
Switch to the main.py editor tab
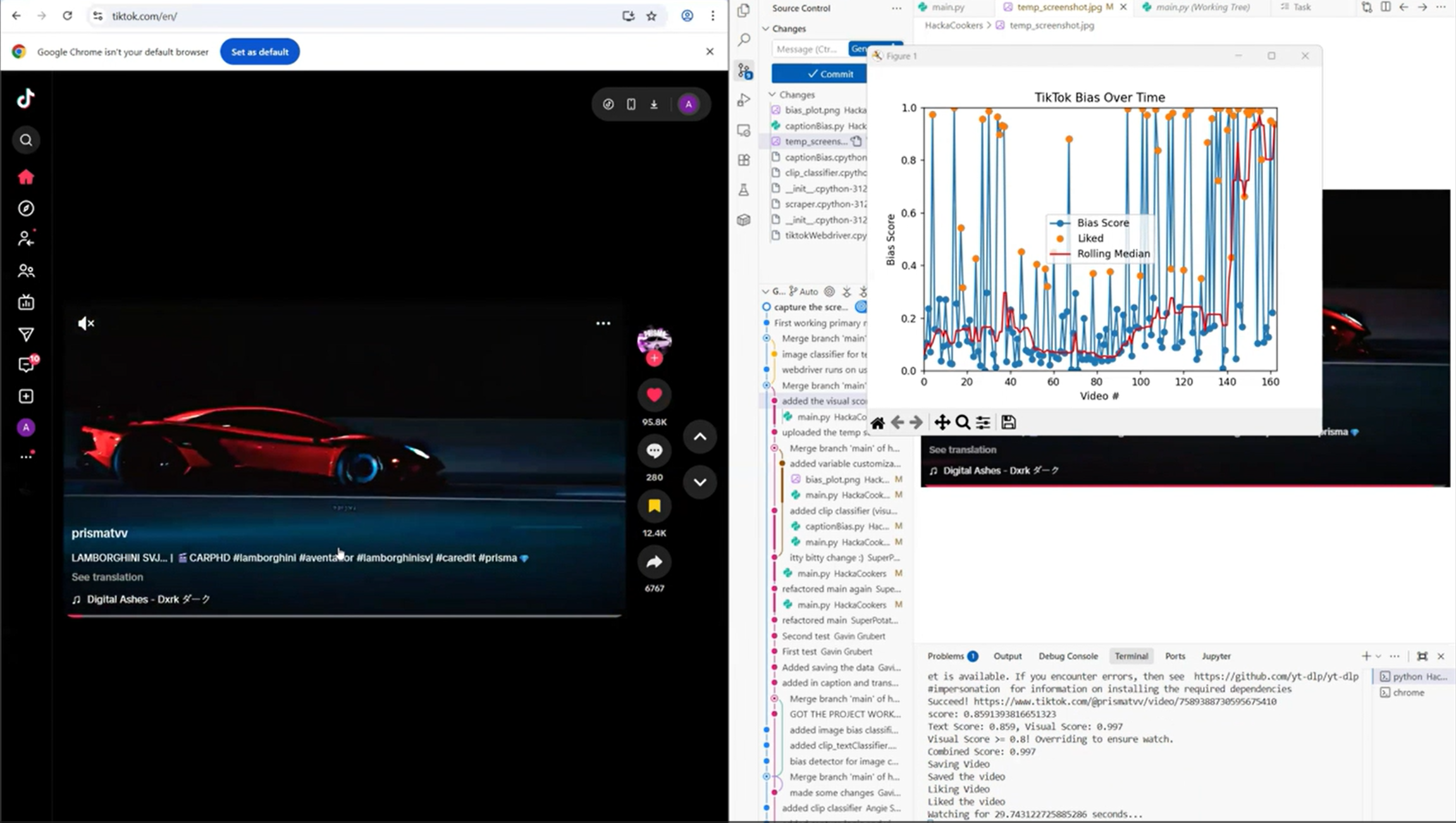click(947, 7)
